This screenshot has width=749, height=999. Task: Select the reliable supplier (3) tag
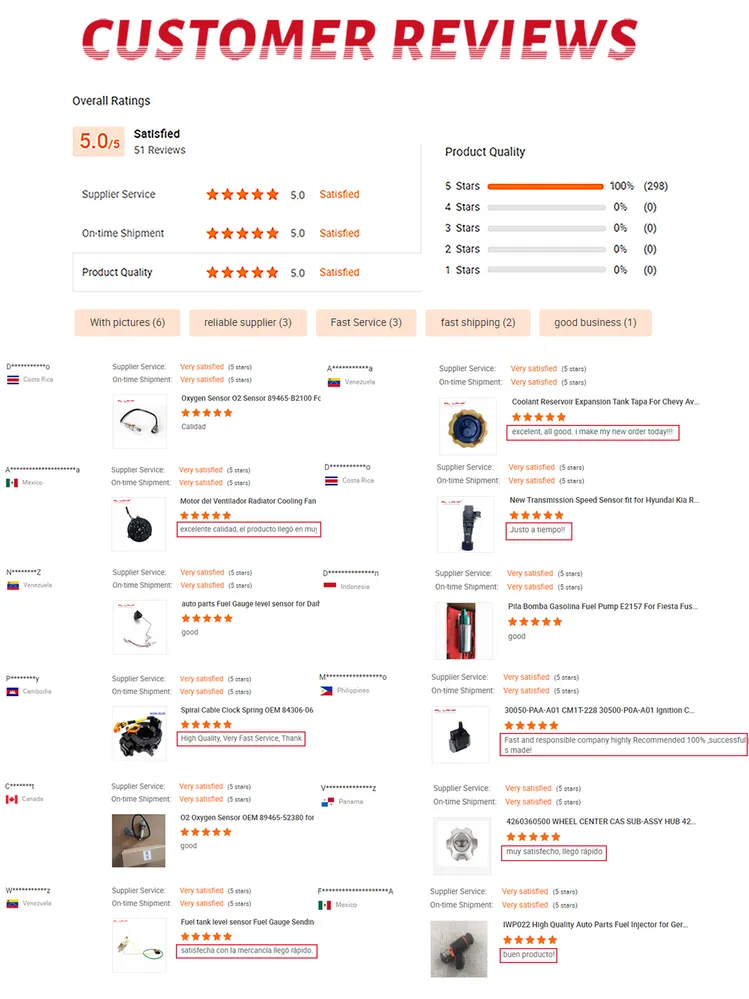(x=248, y=322)
